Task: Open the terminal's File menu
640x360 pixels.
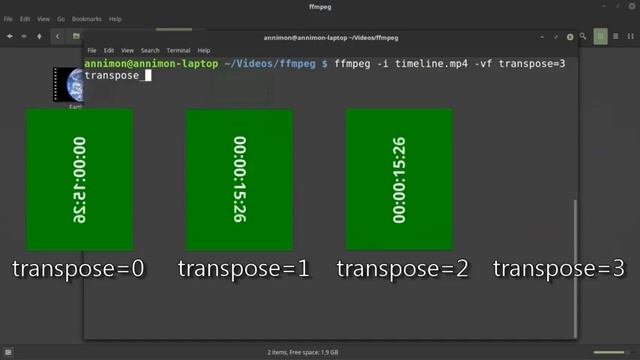Action: point(92,51)
